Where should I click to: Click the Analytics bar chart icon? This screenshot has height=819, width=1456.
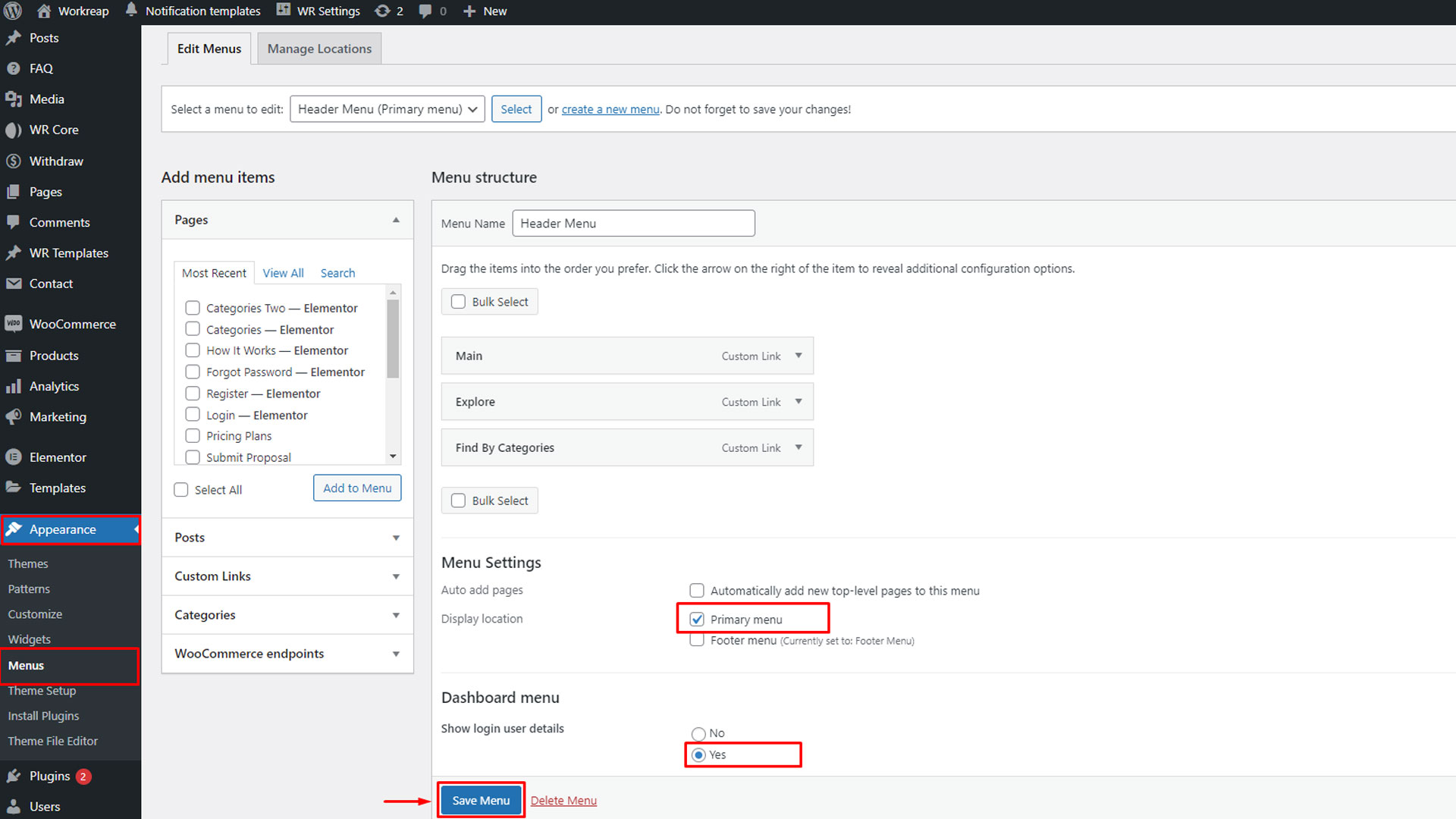pos(13,387)
